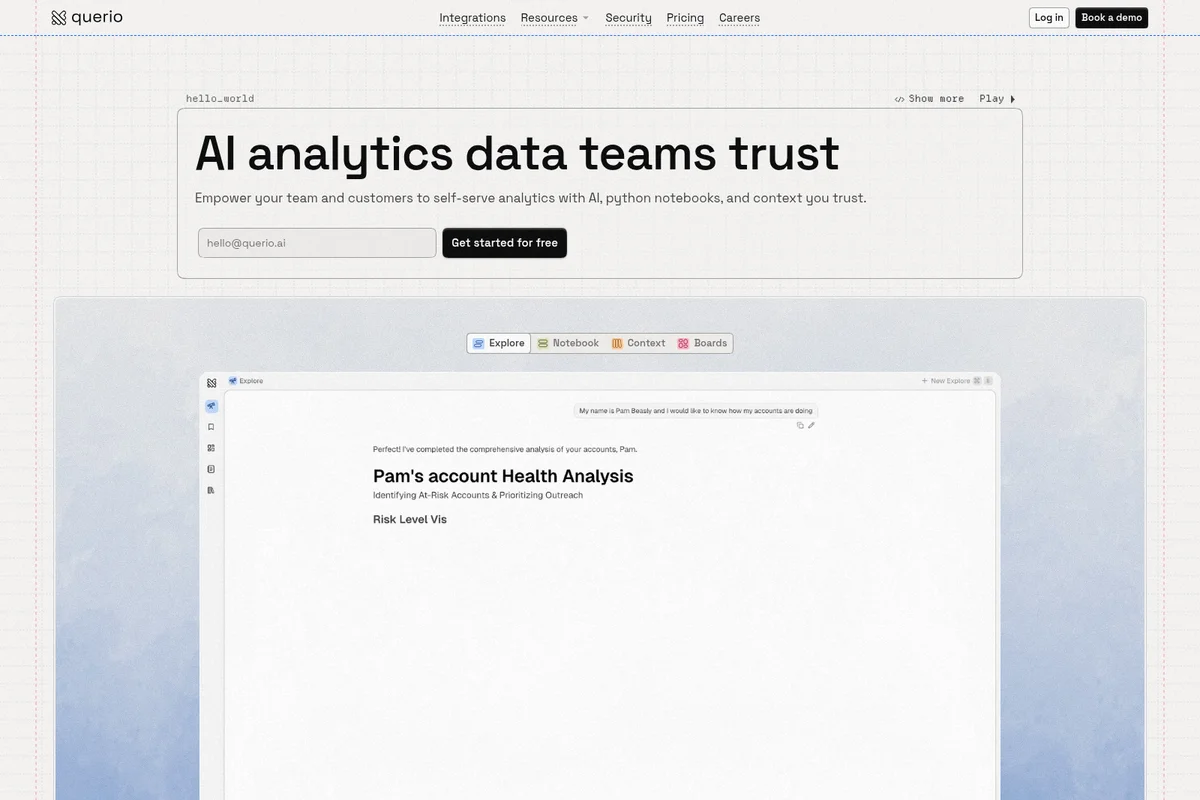1200x800 pixels.
Task: Click the Log in button
Action: pos(1048,18)
